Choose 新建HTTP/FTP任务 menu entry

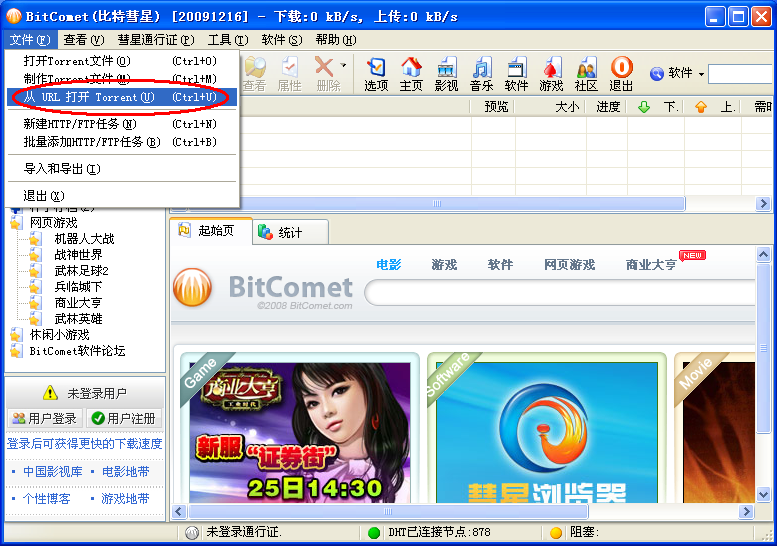122,124
